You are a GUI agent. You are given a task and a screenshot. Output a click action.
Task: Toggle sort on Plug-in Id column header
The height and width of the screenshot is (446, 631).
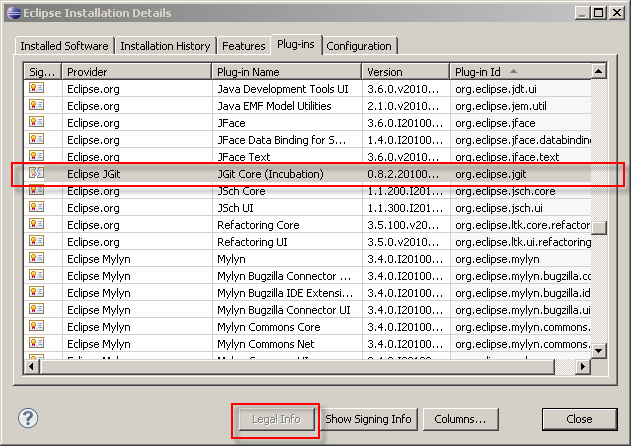521,72
